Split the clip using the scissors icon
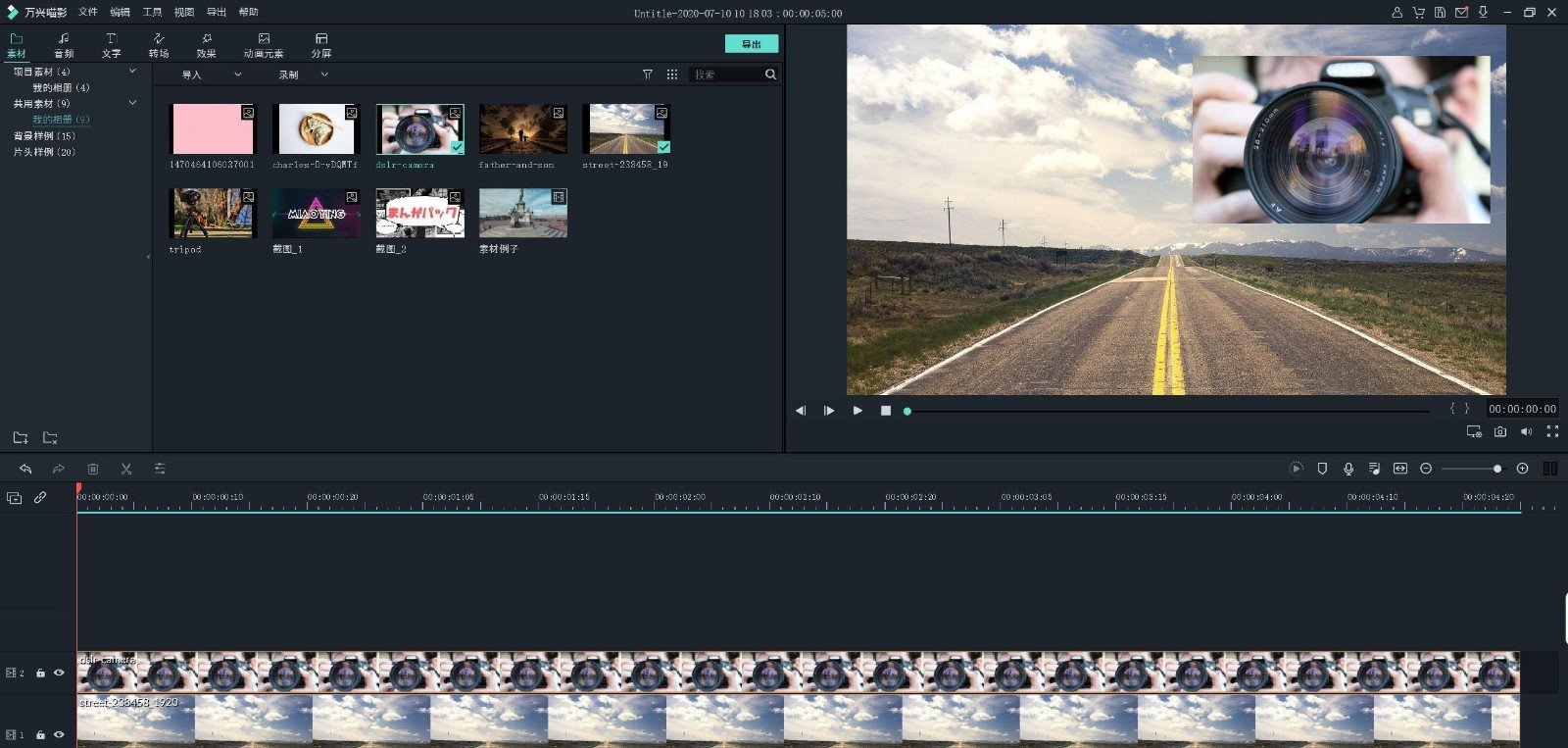 point(126,469)
